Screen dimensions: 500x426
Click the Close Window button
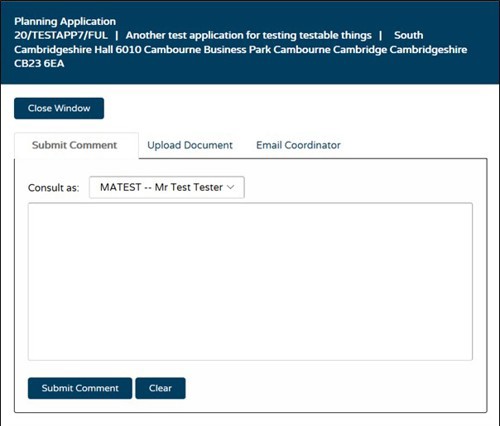point(59,108)
